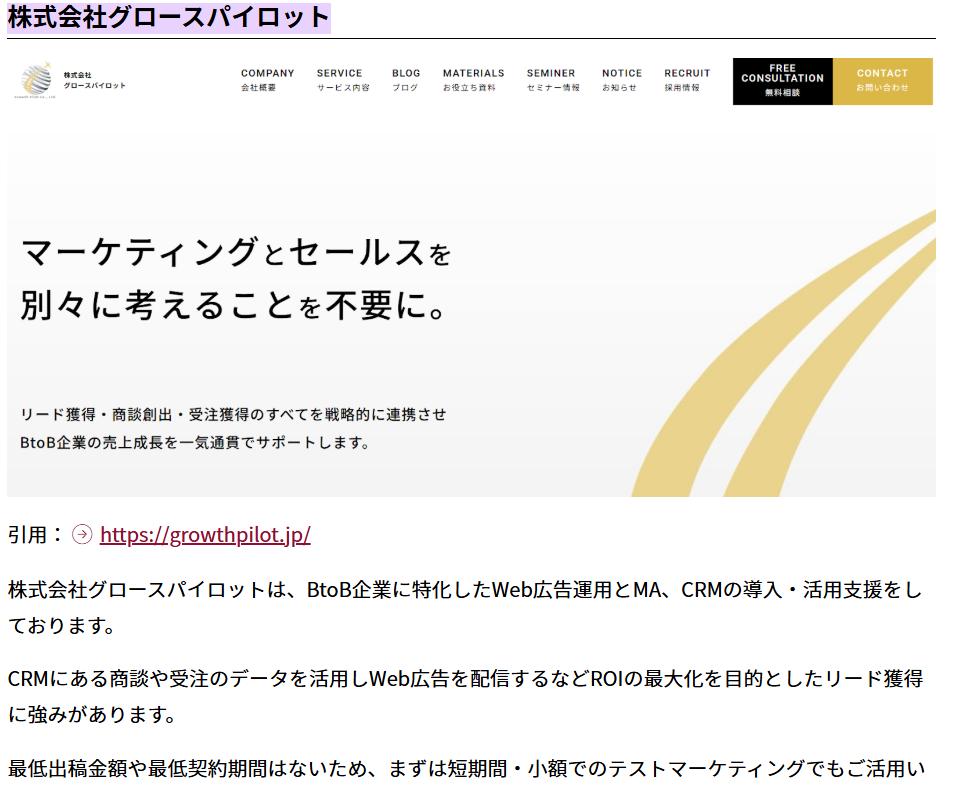Click the Growth Pilot globe logo icon
Image resolution: width=970 pixels, height=791 pixels.
(35, 80)
